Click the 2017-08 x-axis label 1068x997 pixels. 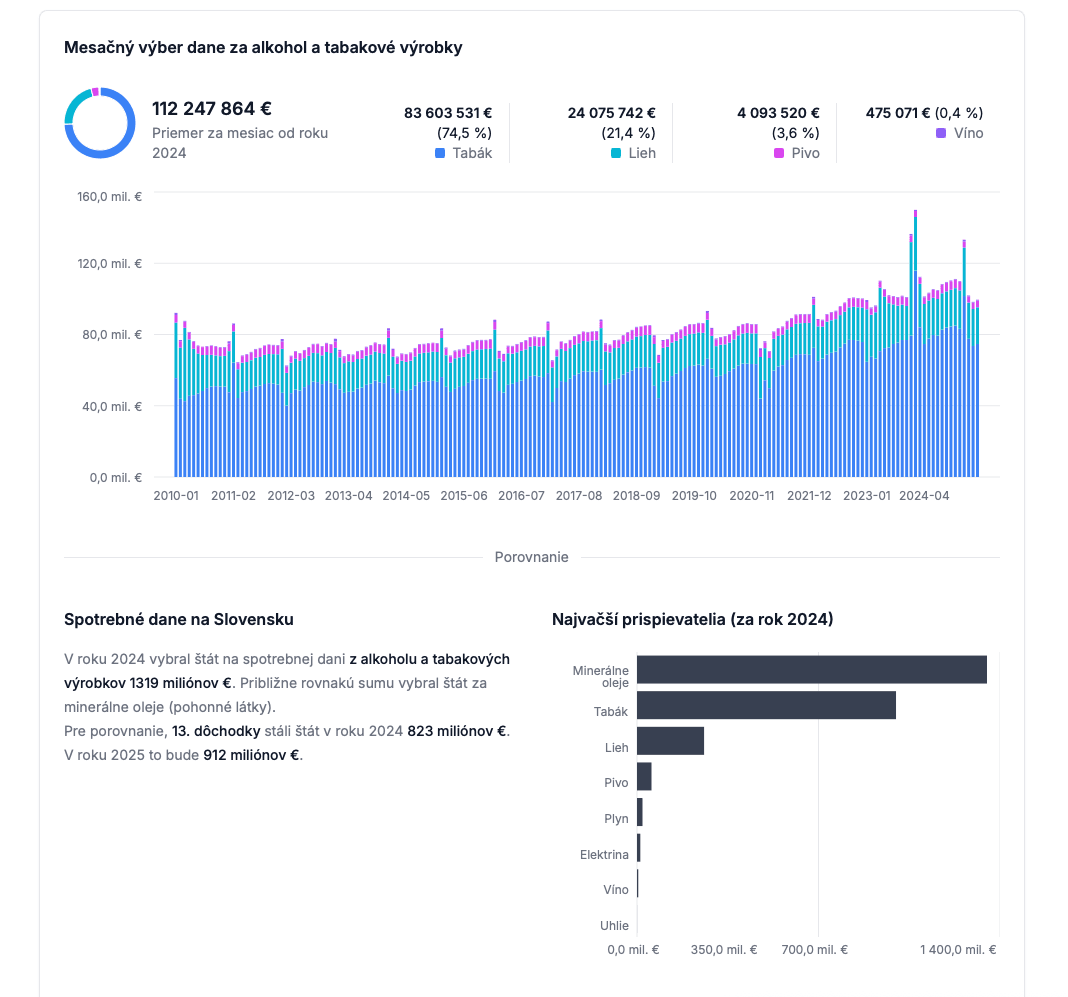point(579,495)
